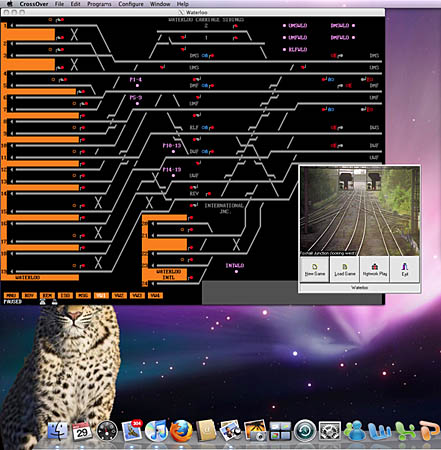The height and width of the screenshot is (450, 441).
Task: Click the Load Game button
Action: click(345, 269)
